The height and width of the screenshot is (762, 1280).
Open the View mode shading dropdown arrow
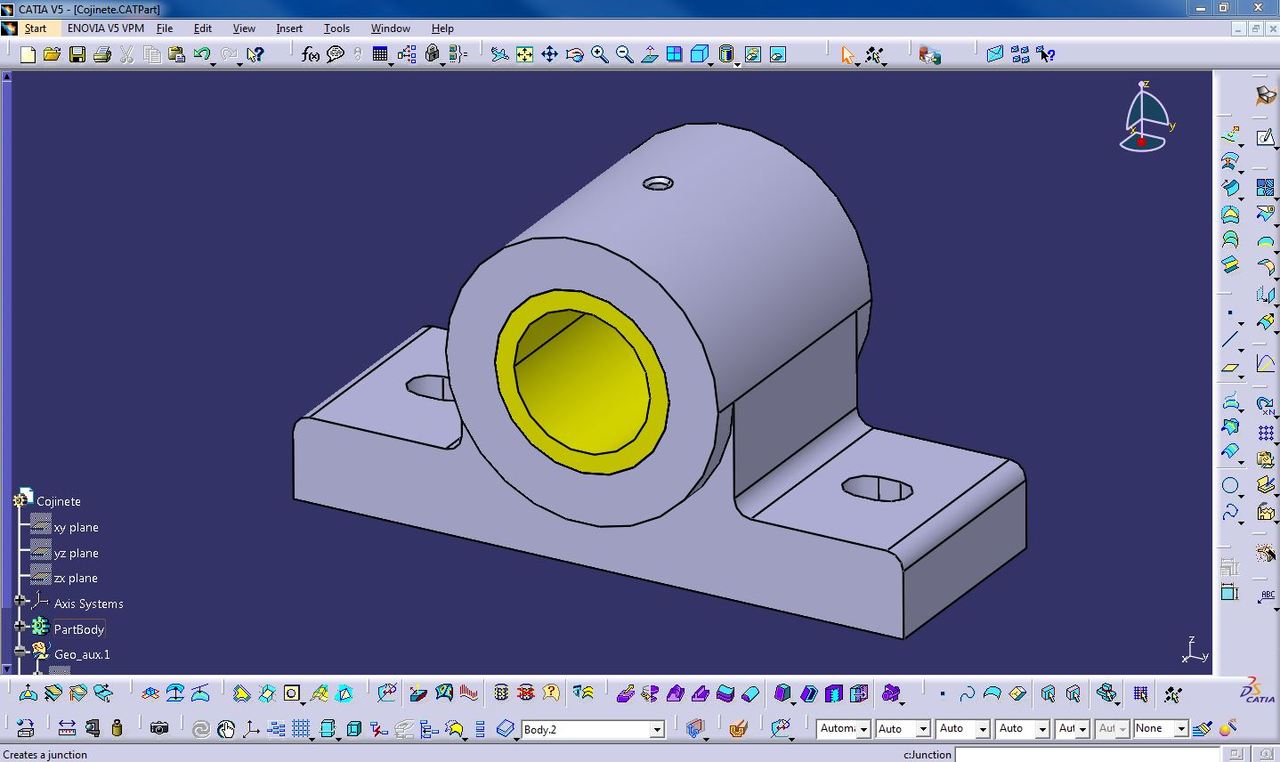click(737, 64)
